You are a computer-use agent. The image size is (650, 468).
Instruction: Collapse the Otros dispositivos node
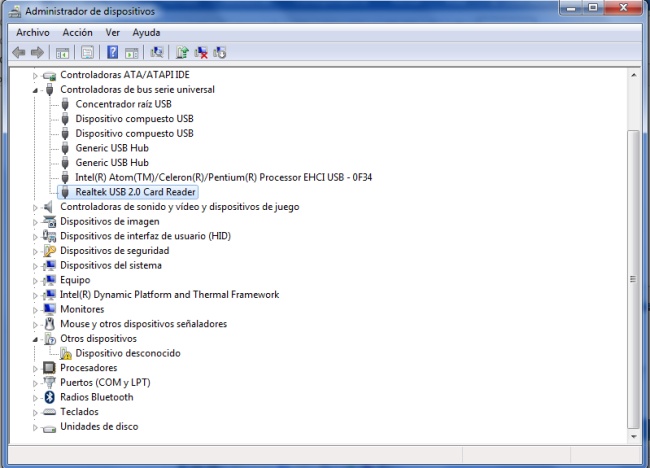pos(35,339)
